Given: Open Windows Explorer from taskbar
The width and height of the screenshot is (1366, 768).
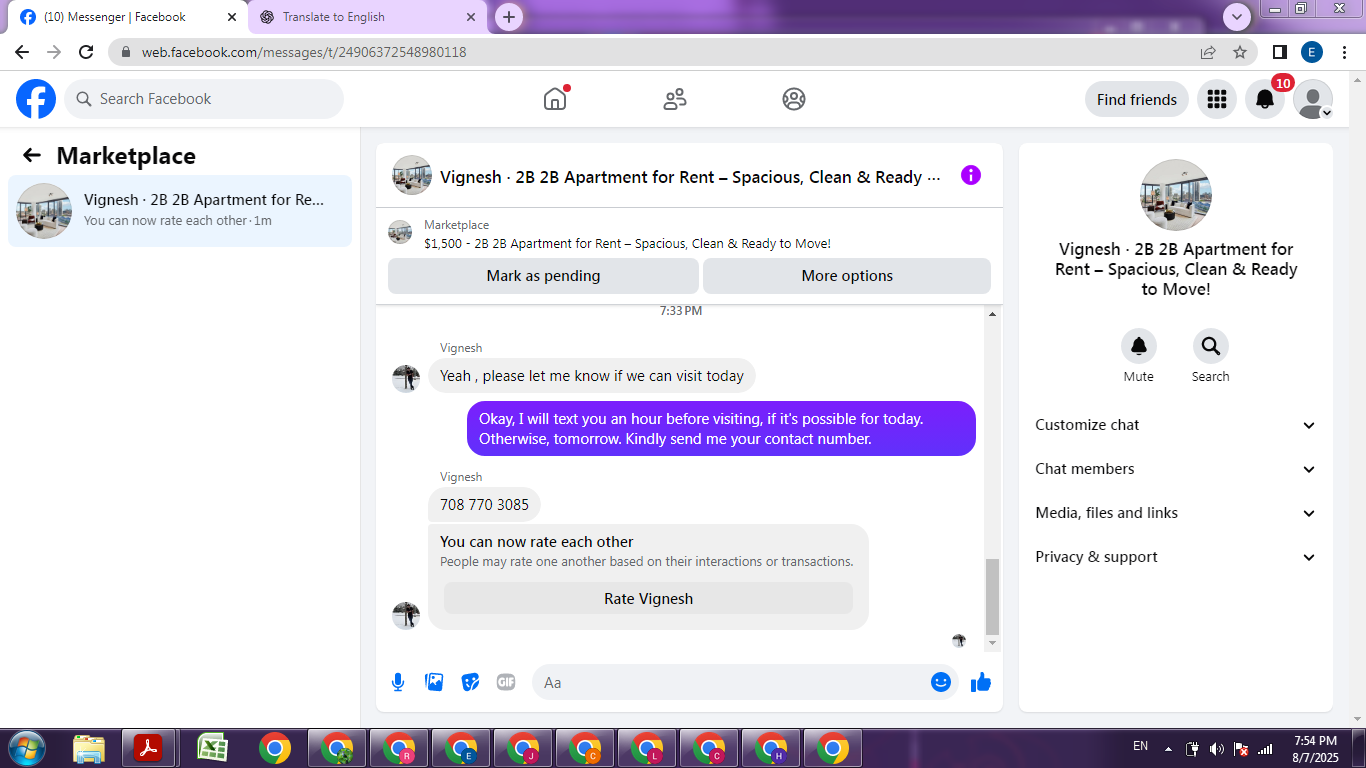Looking at the screenshot, I should click(x=89, y=748).
